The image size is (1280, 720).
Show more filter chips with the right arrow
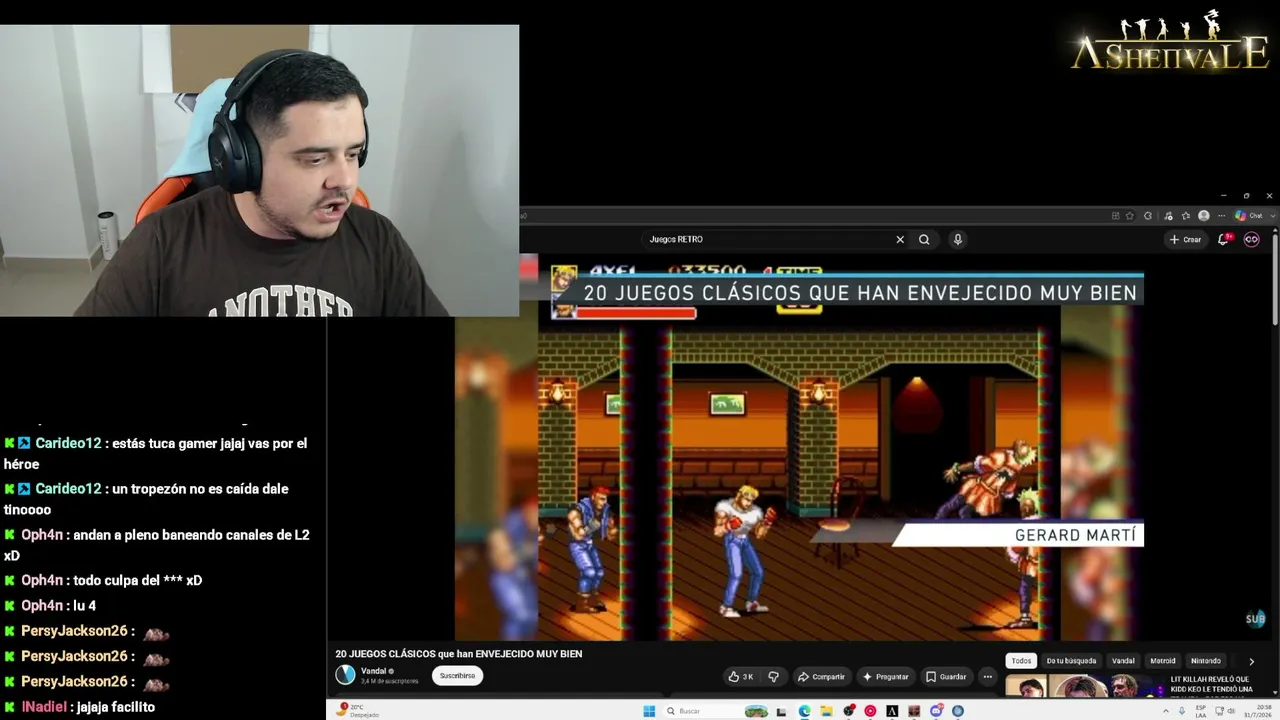coord(1251,661)
